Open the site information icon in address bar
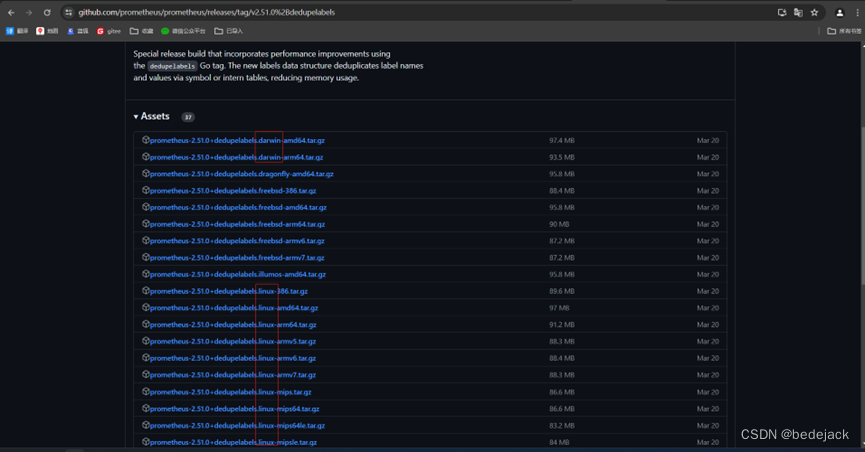 tap(68, 12)
